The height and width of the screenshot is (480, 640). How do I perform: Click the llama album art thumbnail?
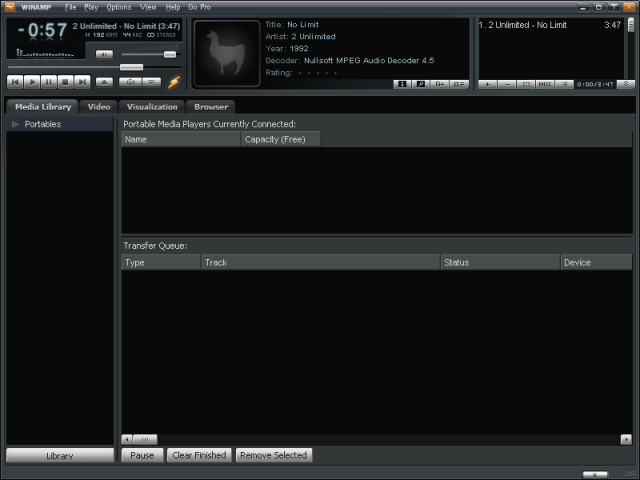click(x=227, y=53)
